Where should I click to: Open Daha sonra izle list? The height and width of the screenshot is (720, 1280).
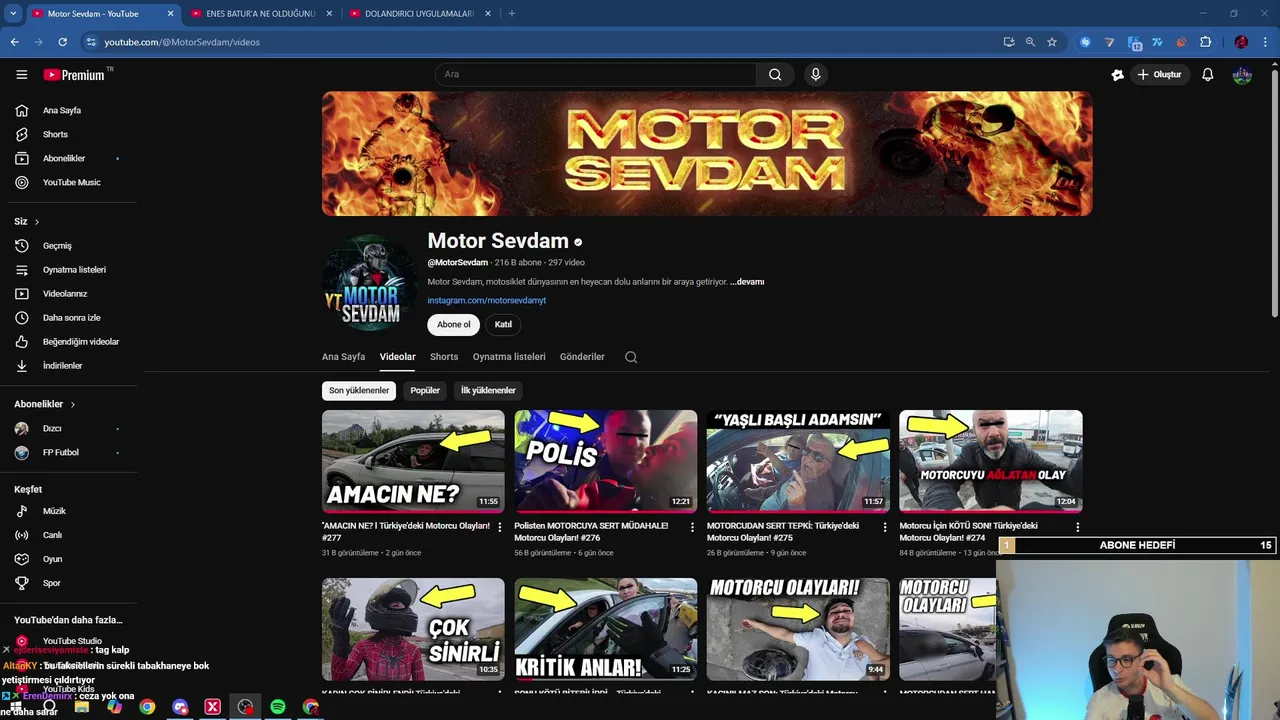click(70, 318)
